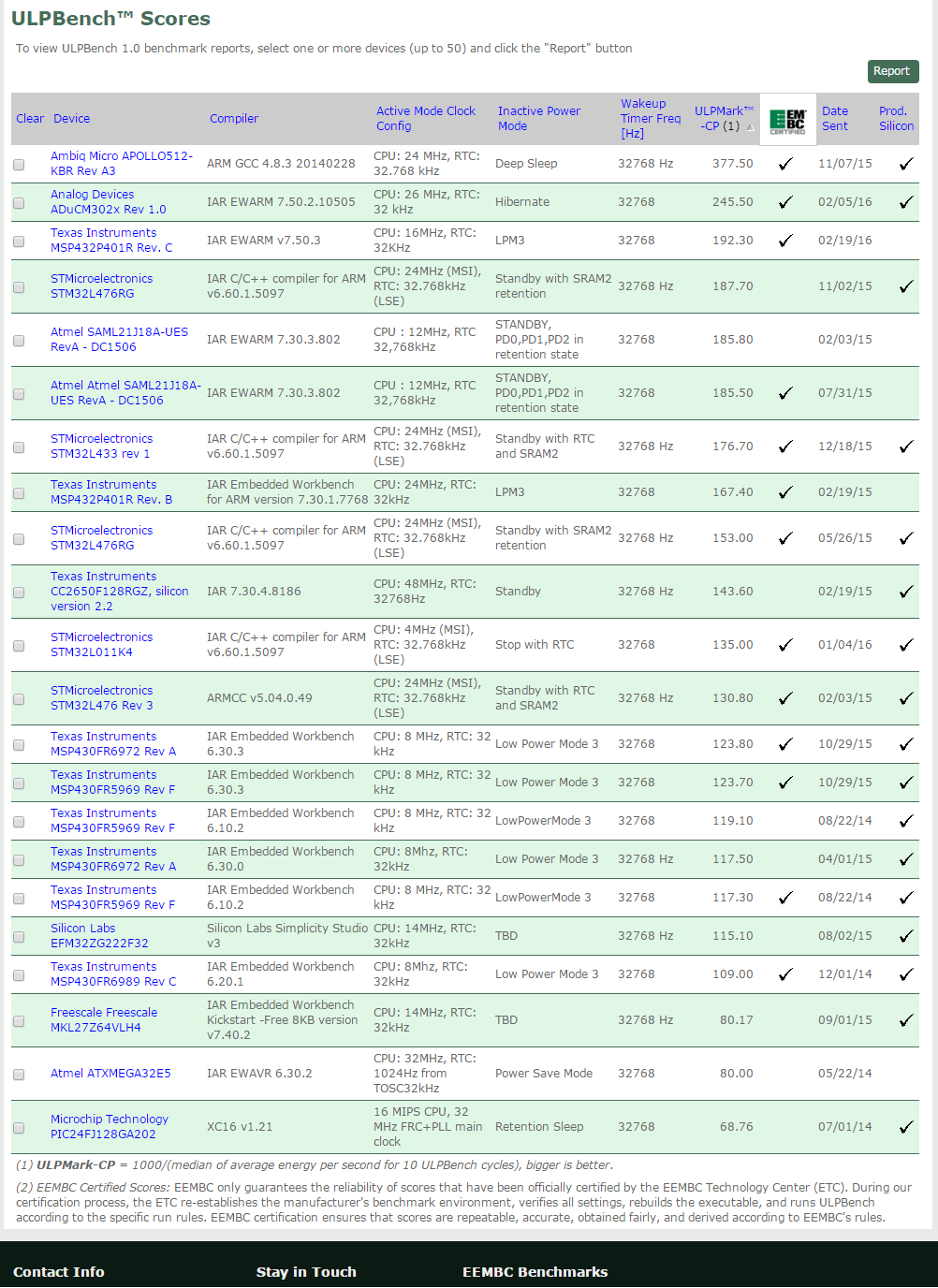
Task: Select the STM32L476 Rev 3 checkbox
Action: click(x=19, y=699)
